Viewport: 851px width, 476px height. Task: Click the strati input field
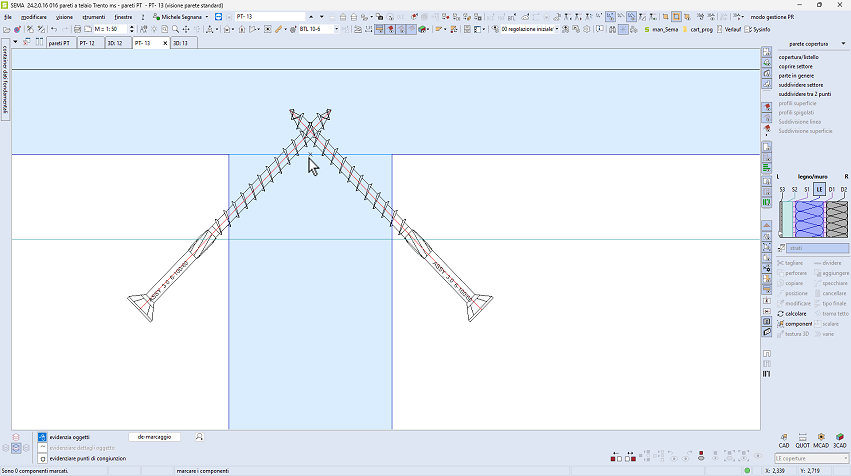coord(817,248)
